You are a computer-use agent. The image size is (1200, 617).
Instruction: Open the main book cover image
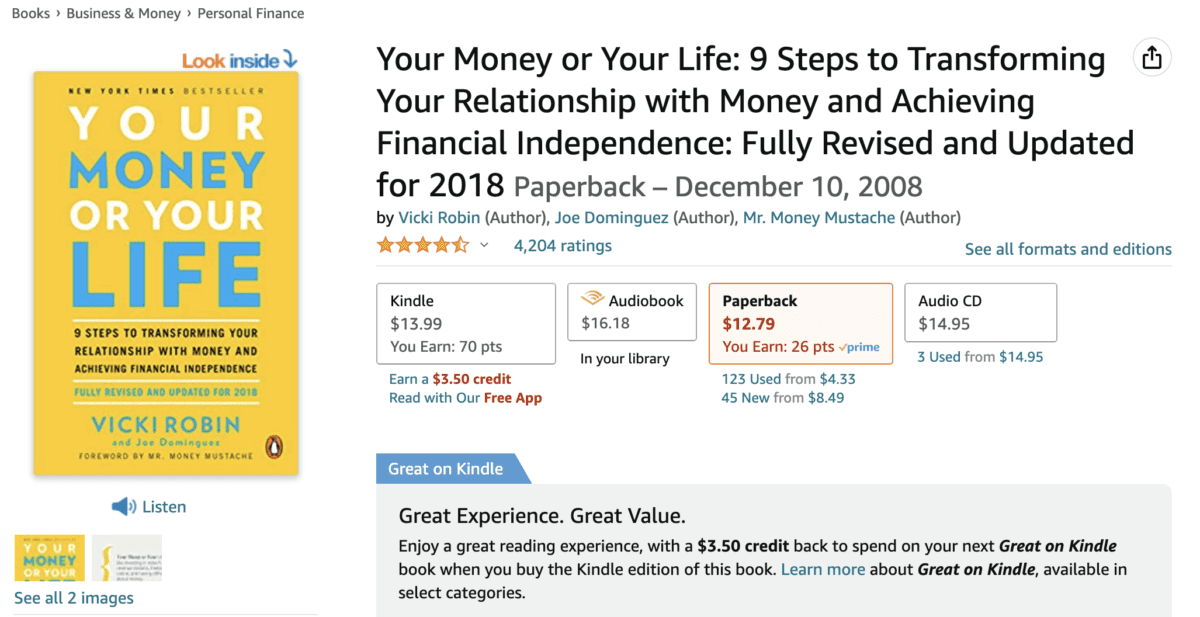coord(165,273)
